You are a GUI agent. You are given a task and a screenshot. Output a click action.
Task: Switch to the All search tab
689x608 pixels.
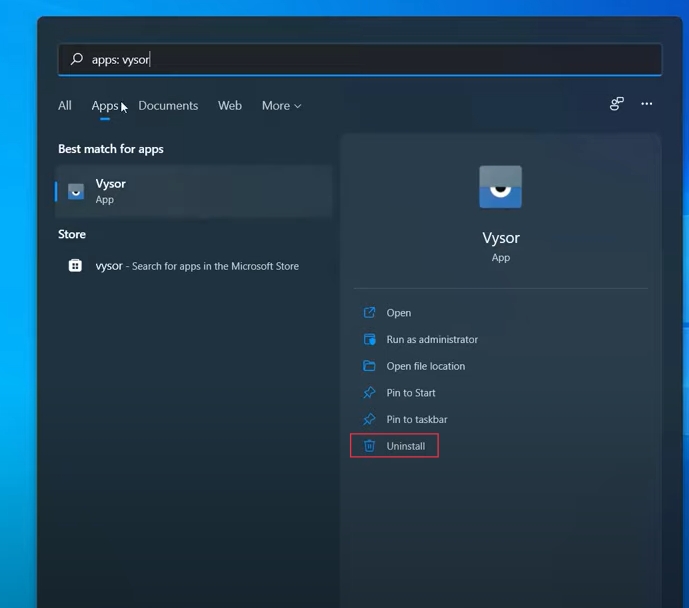pos(65,106)
